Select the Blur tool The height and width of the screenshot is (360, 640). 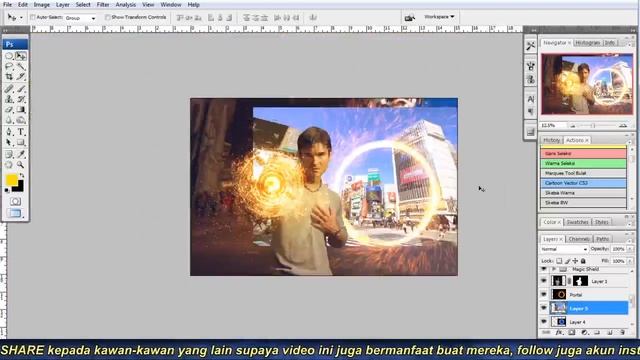pos(9,120)
